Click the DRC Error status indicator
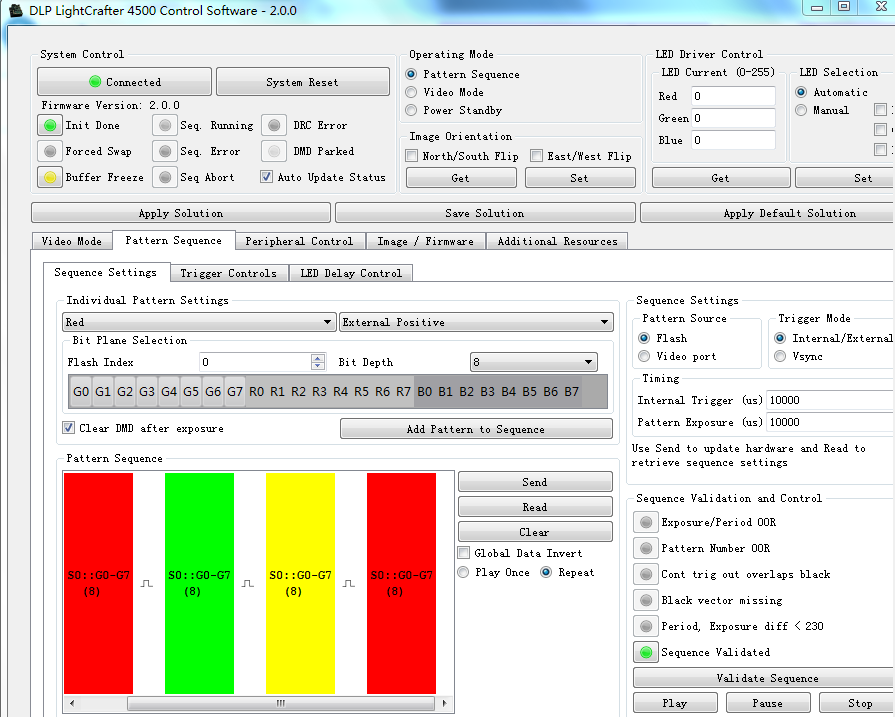The image size is (895, 717). (274, 125)
